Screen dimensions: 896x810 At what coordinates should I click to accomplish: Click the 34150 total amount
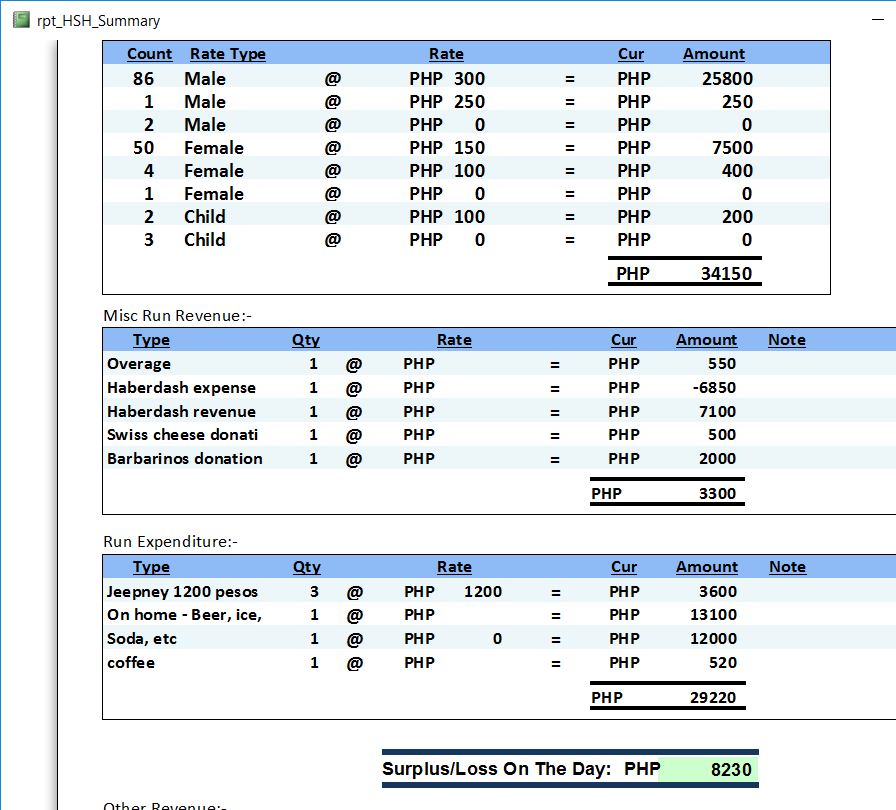(x=726, y=273)
